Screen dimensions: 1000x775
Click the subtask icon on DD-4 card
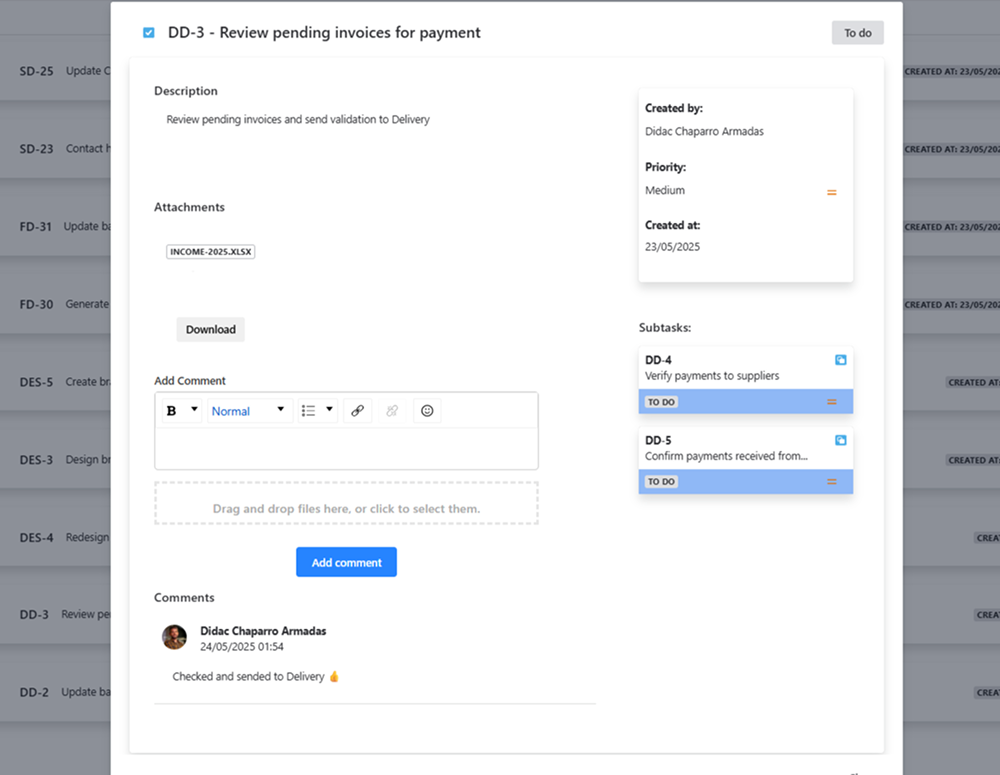pos(841,360)
